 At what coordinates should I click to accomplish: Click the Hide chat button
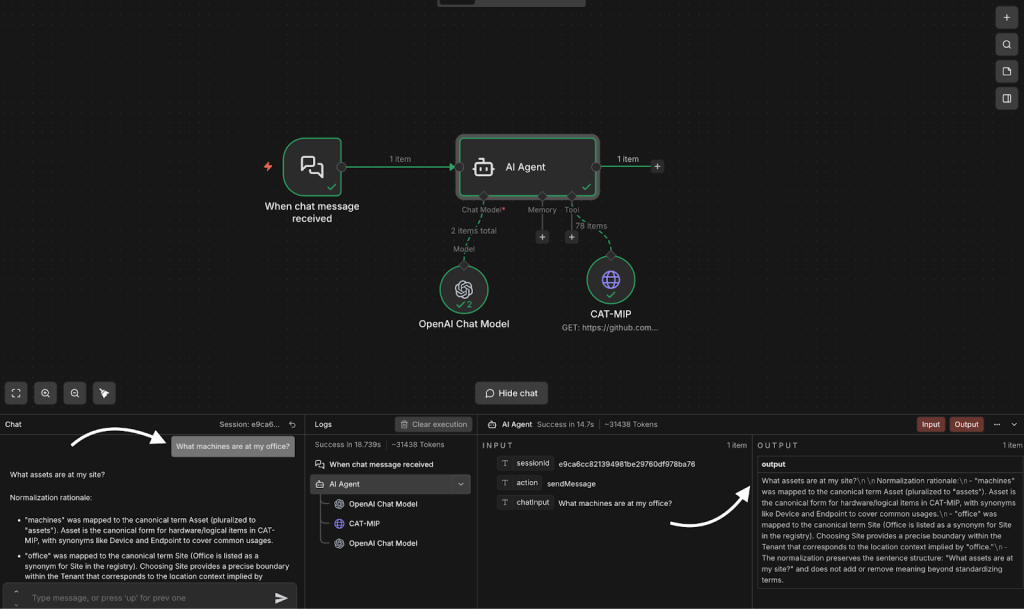(511, 393)
